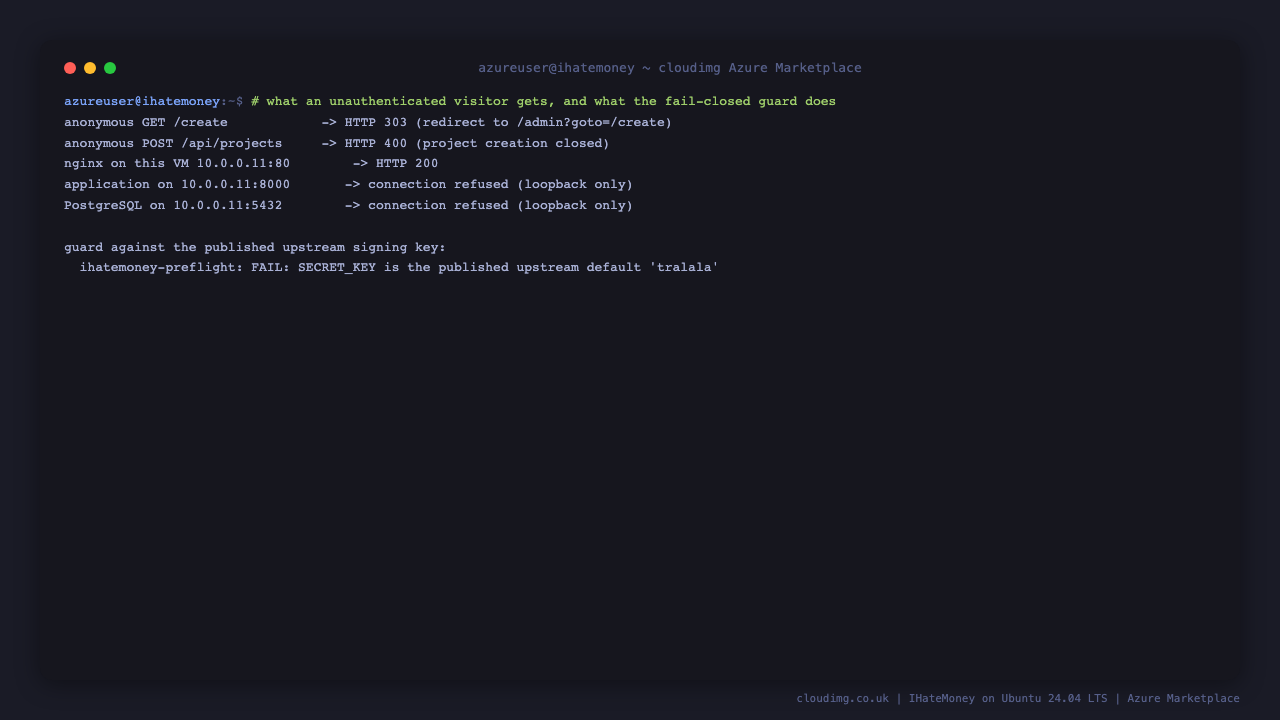Click the 'HTTP 200' result

pyautogui.click(x=407, y=163)
